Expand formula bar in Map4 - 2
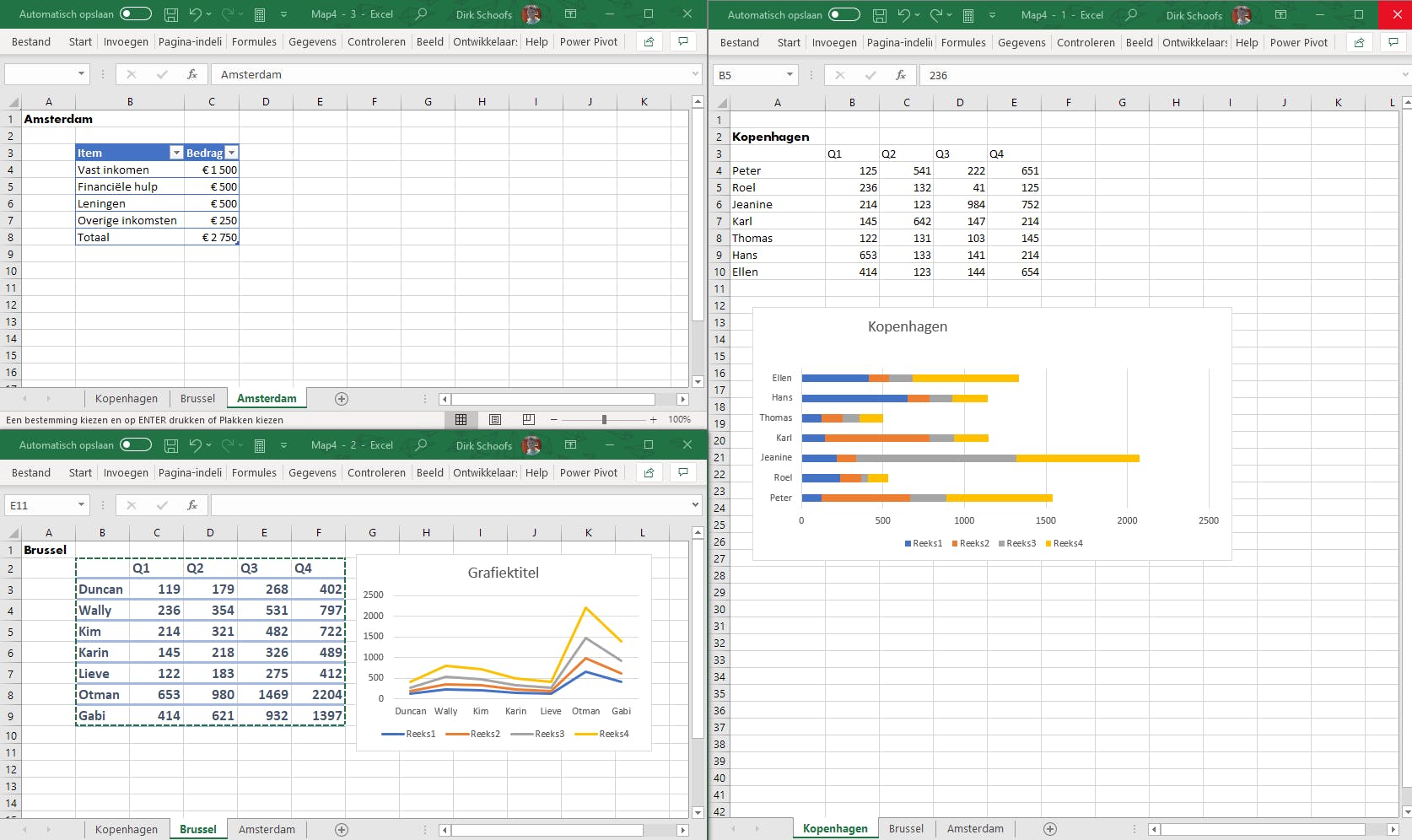1412x840 pixels. click(x=696, y=505)
